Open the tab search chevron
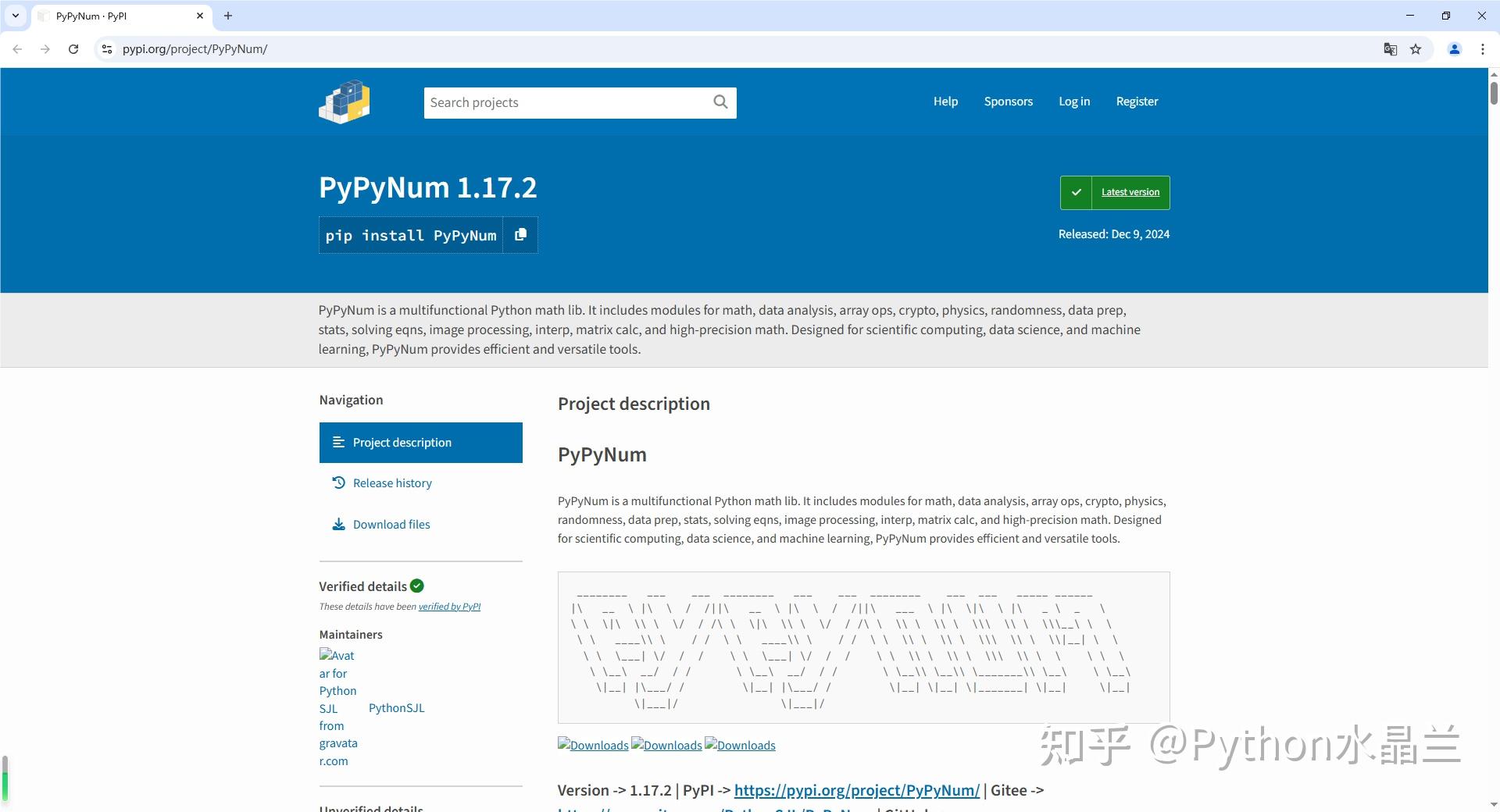Image resolution: width=1500 pixels, height=812 pixels. [x=16, y=16]
